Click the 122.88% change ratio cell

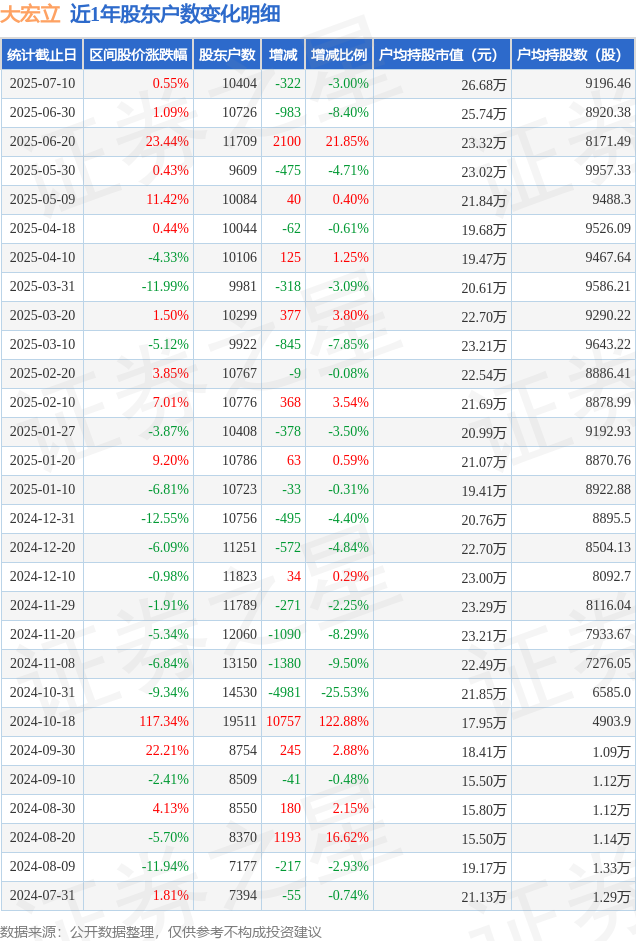coord(344,721)
